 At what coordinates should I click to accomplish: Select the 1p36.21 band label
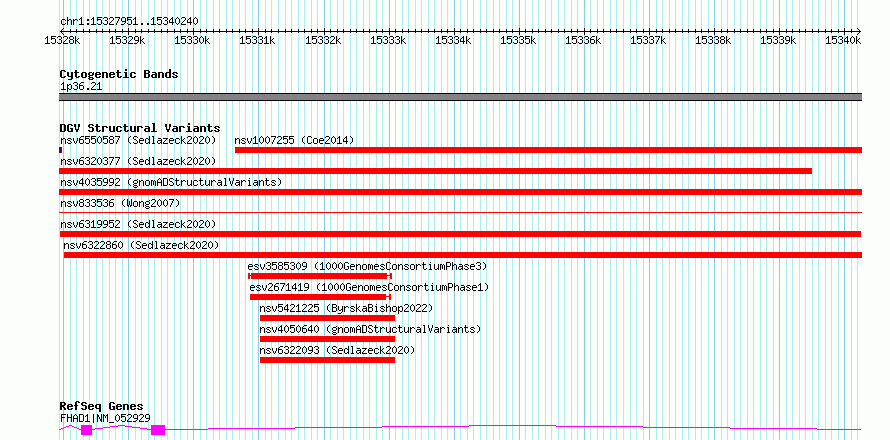click(81, 87)
